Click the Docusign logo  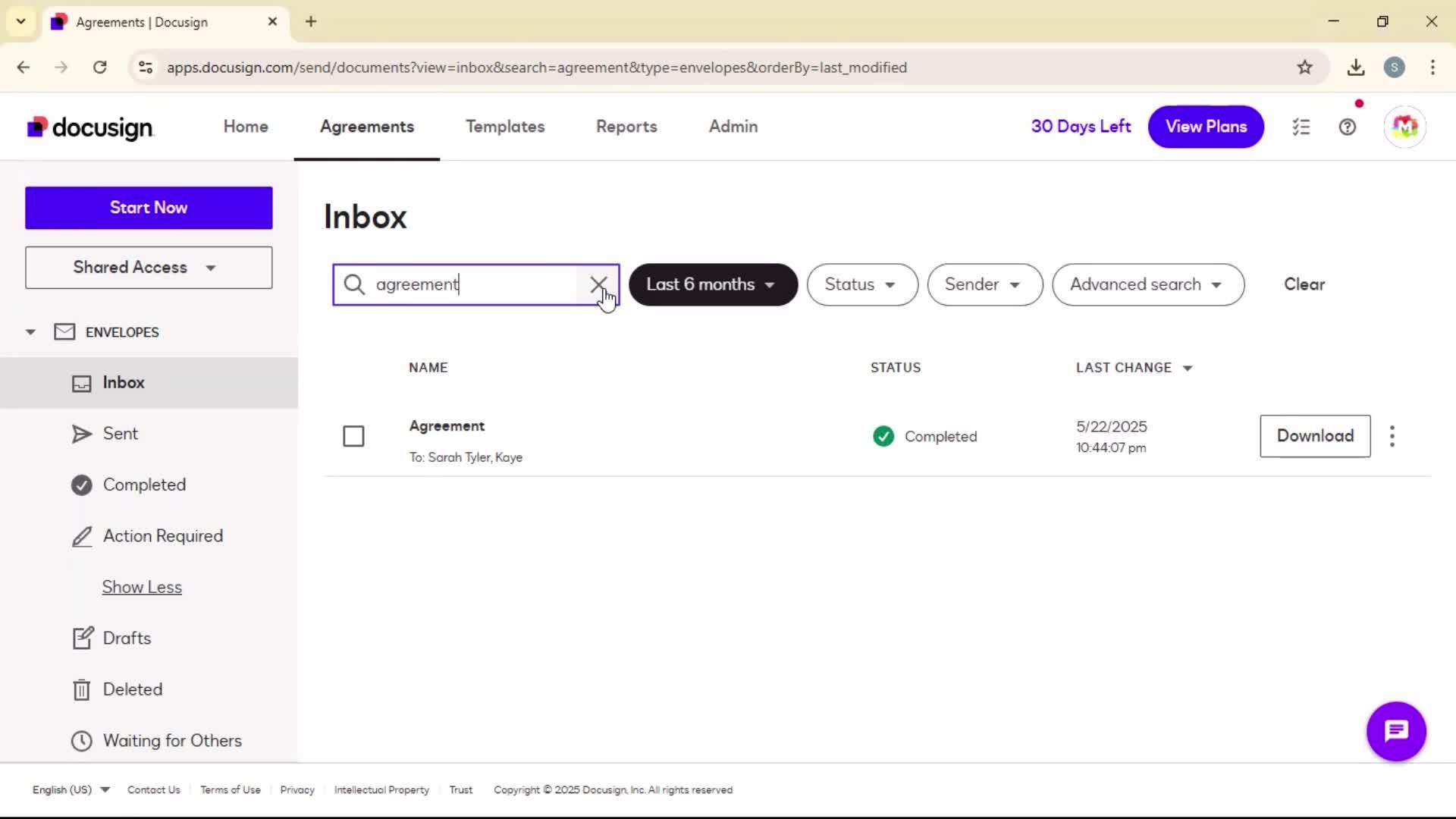[90, 127]
